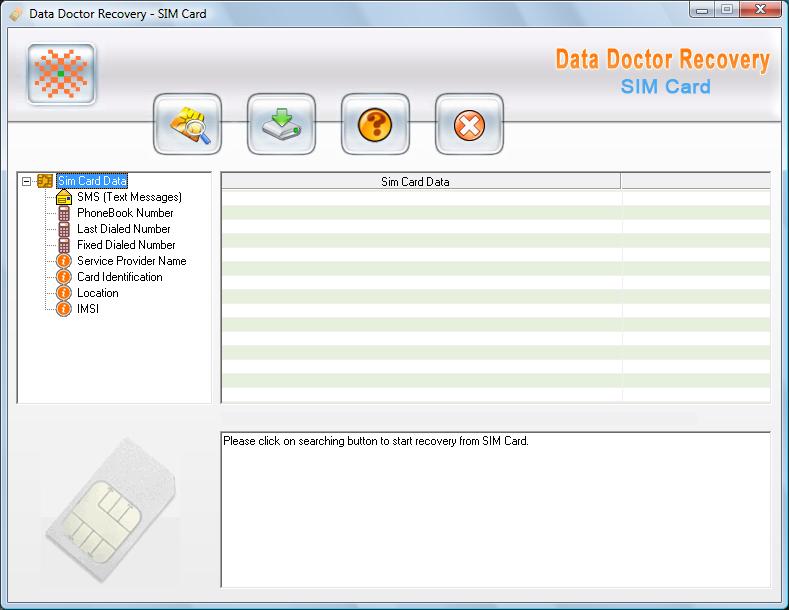Click the Location info icon

[x=64, y=293]
